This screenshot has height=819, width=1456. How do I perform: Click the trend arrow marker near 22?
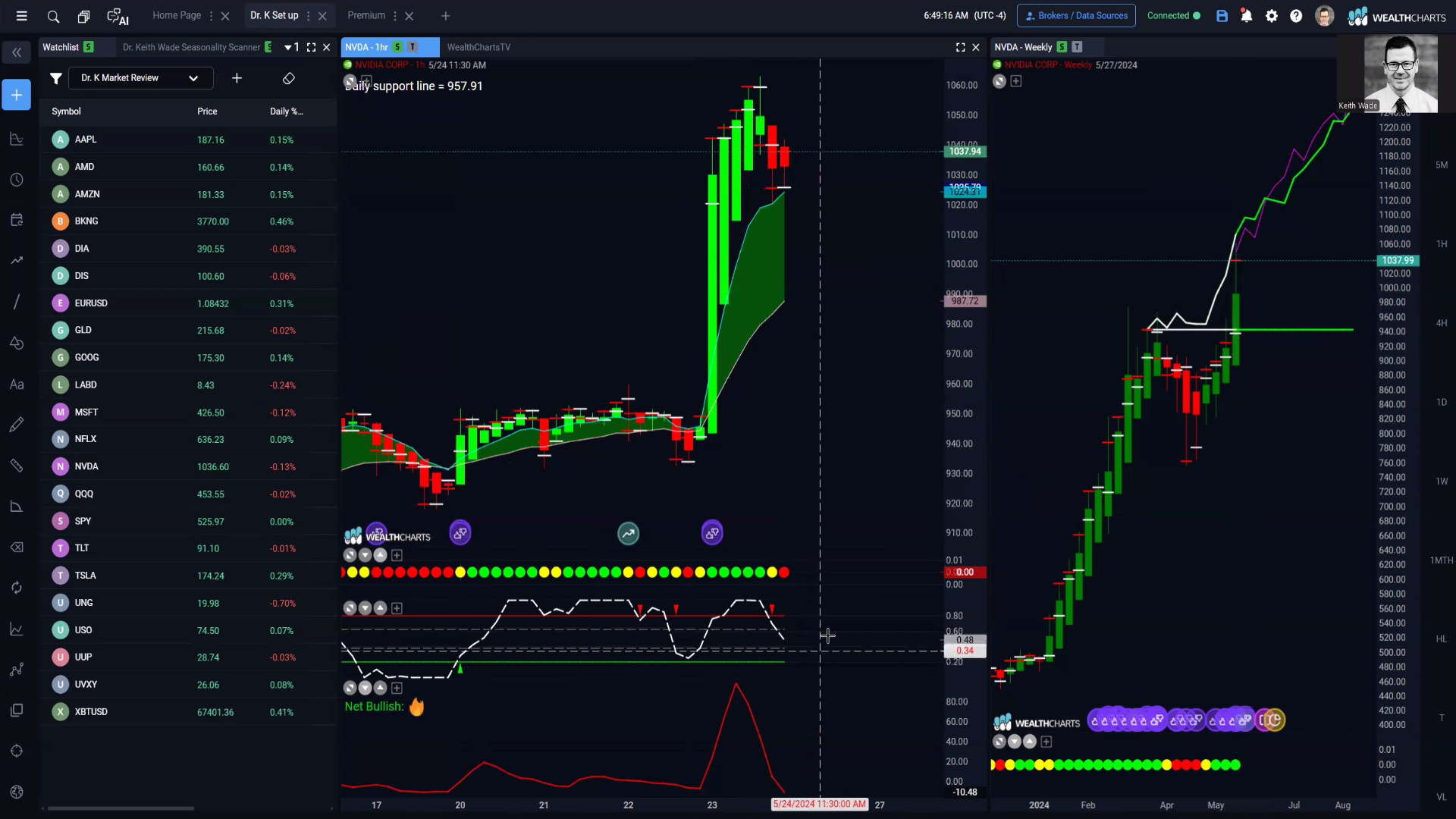[x=628, y=533]
